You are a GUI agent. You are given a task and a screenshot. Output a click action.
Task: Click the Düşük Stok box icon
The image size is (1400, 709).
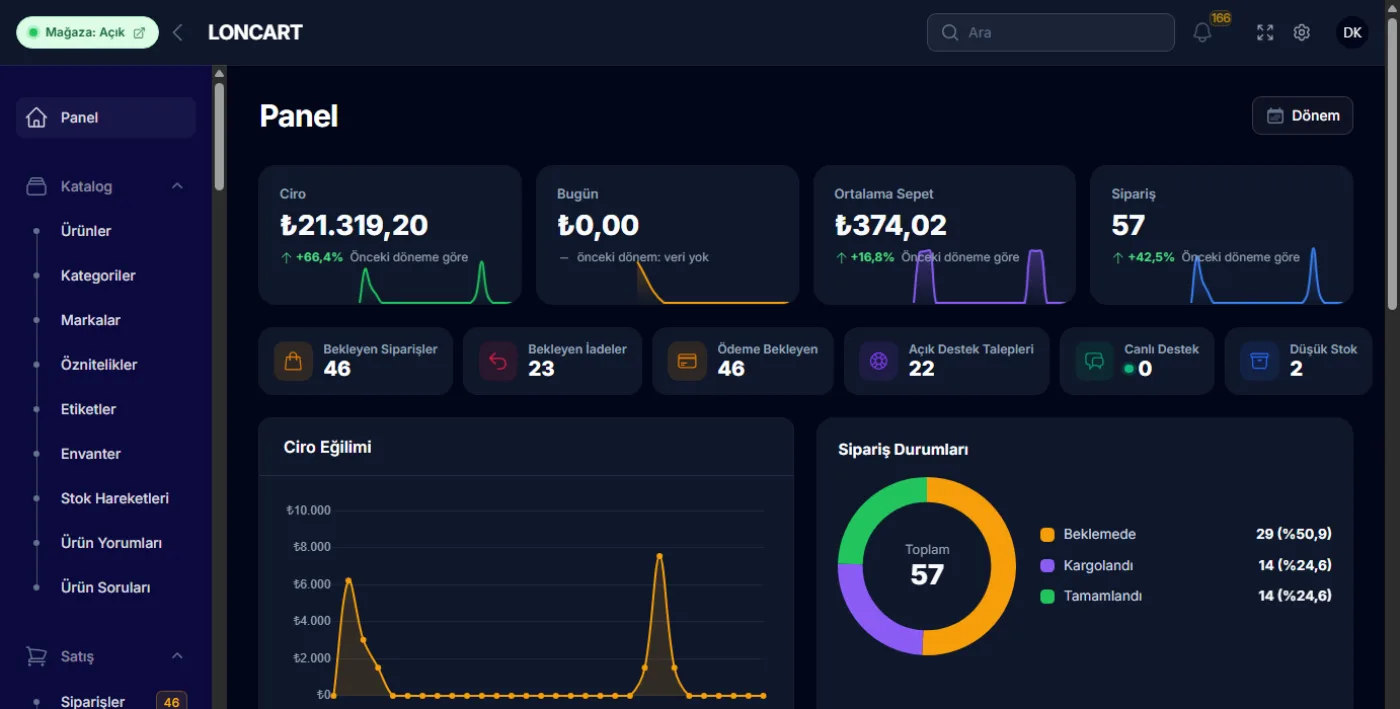pyautogui.click(x=1260, y=361)
